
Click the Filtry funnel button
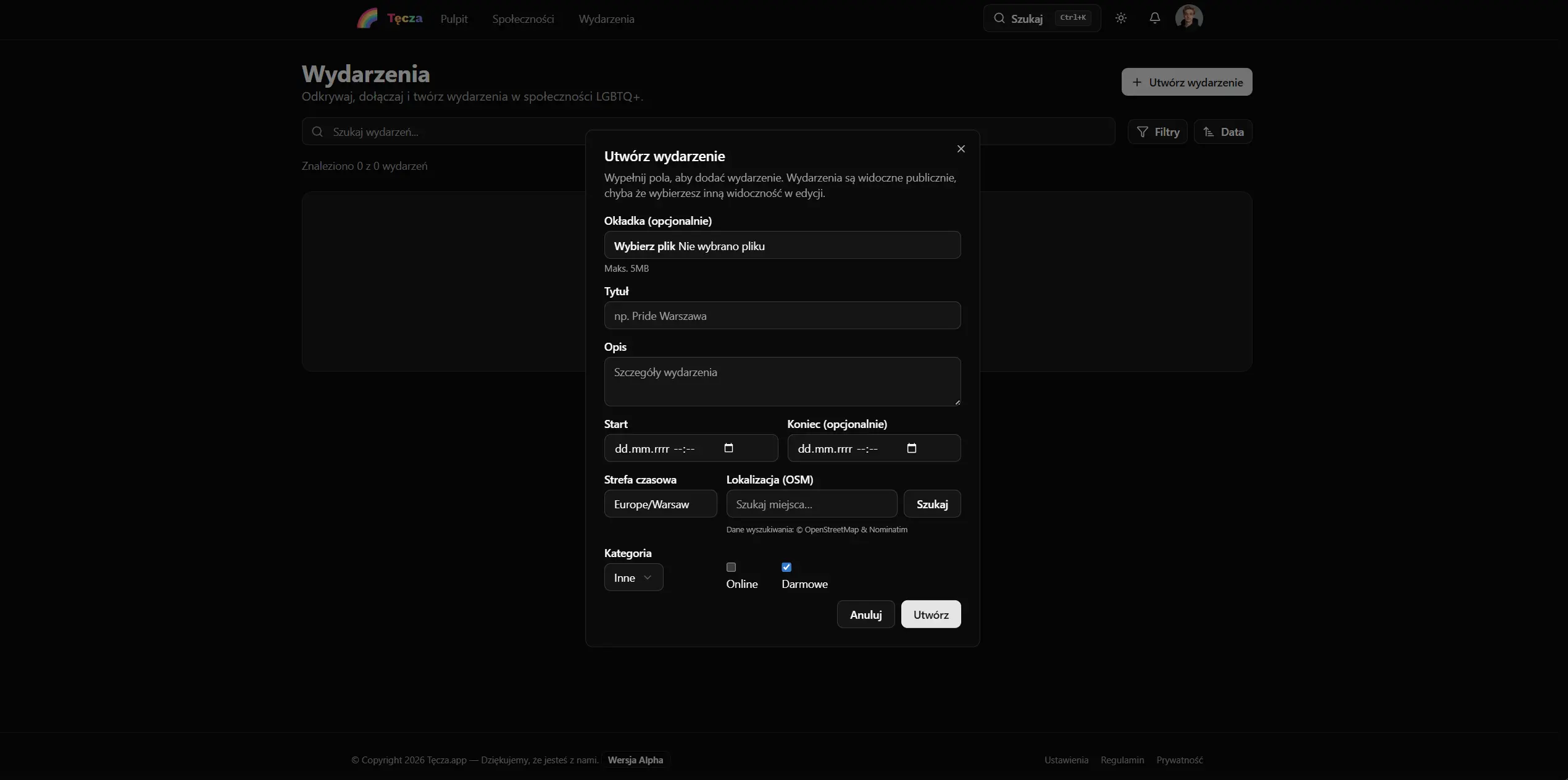point(1157,132)
